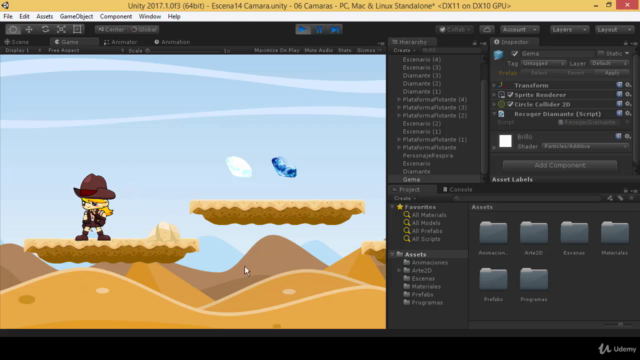
Task: Open the Display 1 dropdown
Action: point(22,50)
